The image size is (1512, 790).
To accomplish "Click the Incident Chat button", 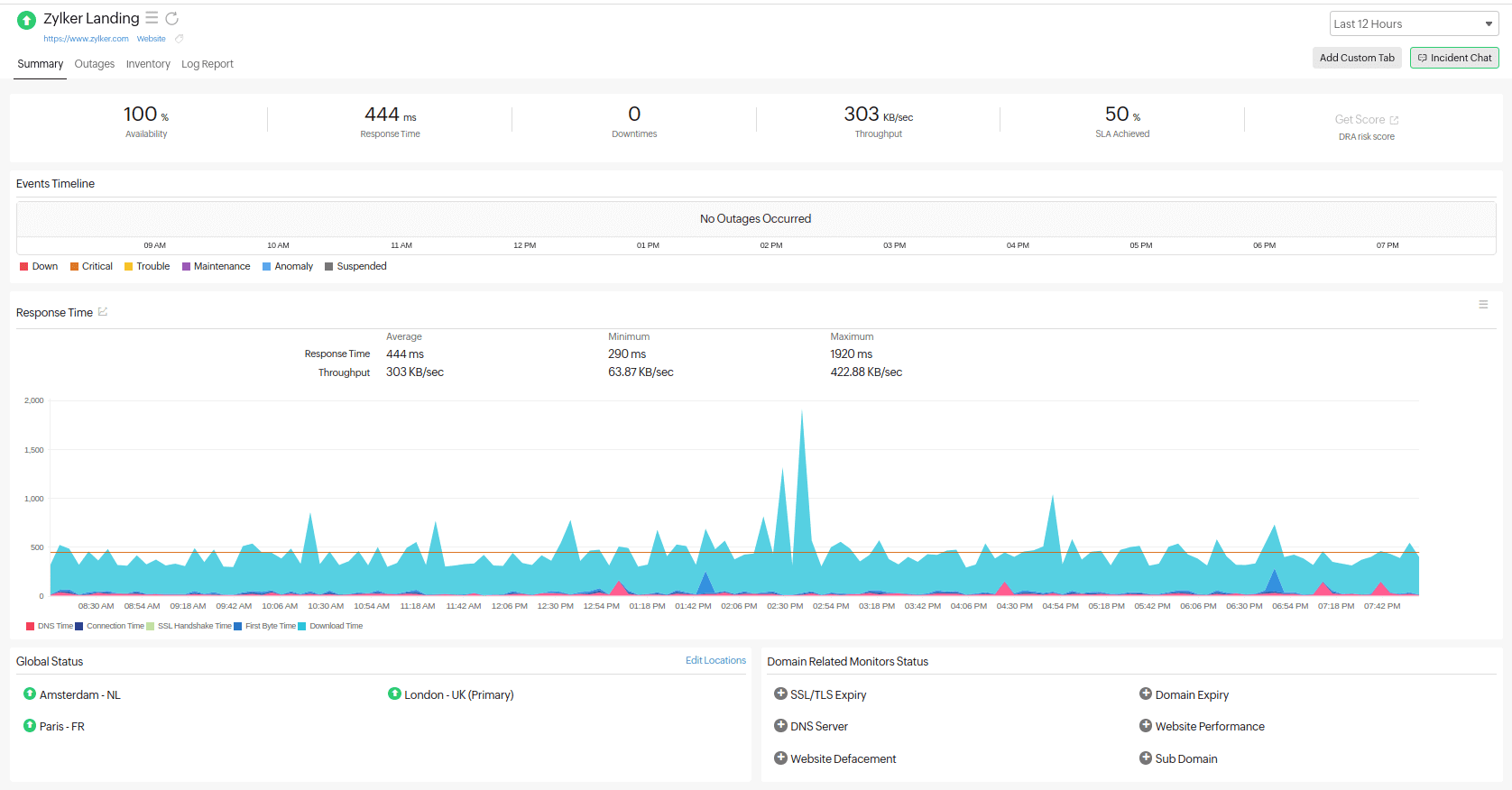I will point(1454,58).
